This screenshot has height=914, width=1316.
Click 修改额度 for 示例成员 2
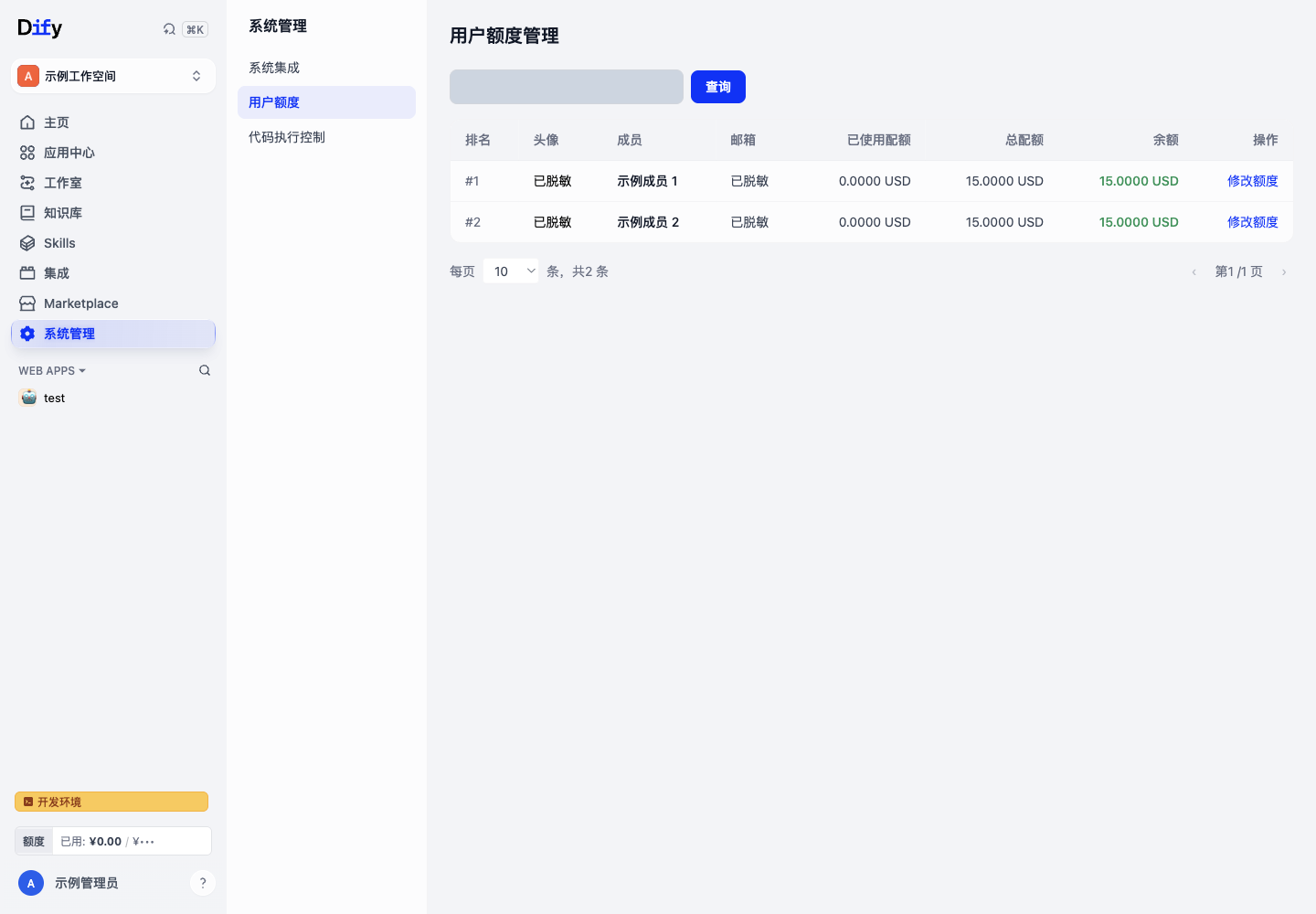[x=1252, y=222]
